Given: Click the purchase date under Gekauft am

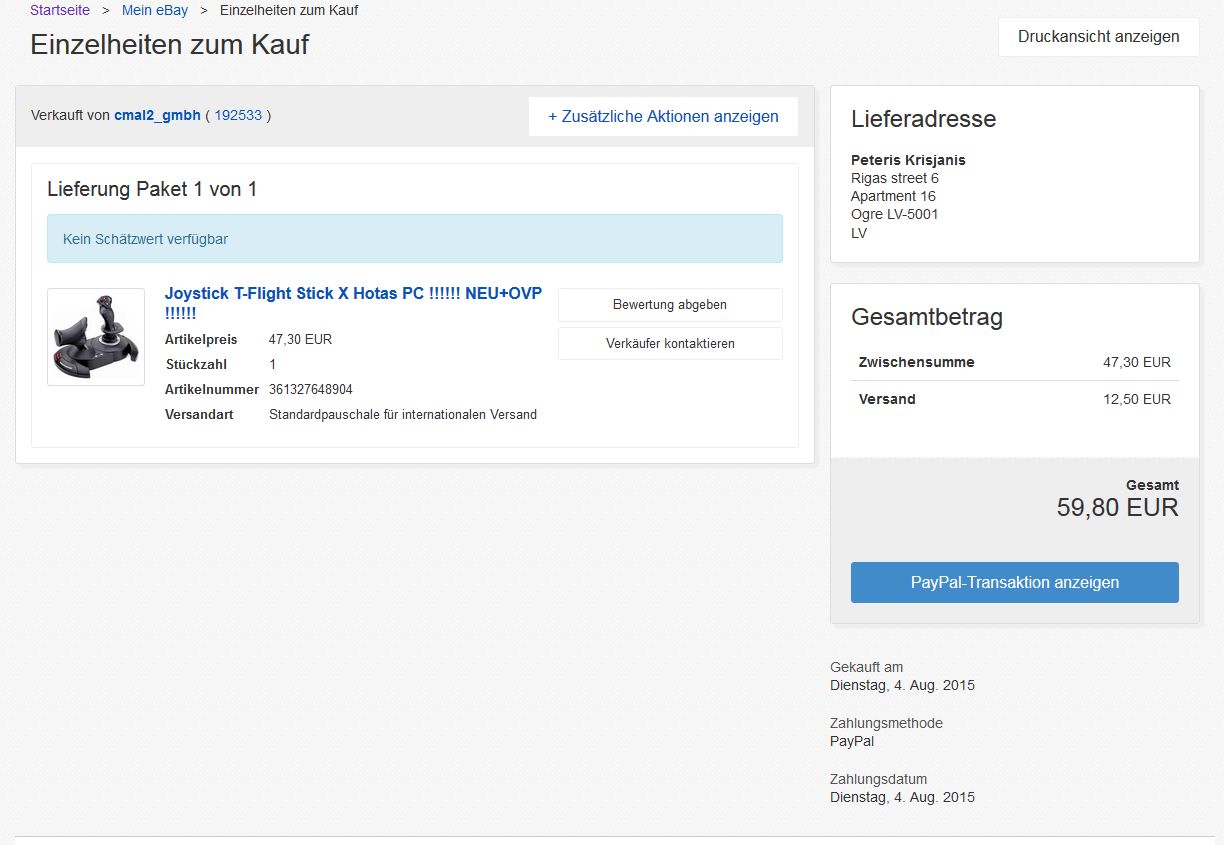Looking at the screenshot, I should pyautogui.click(x=902, y=685).
